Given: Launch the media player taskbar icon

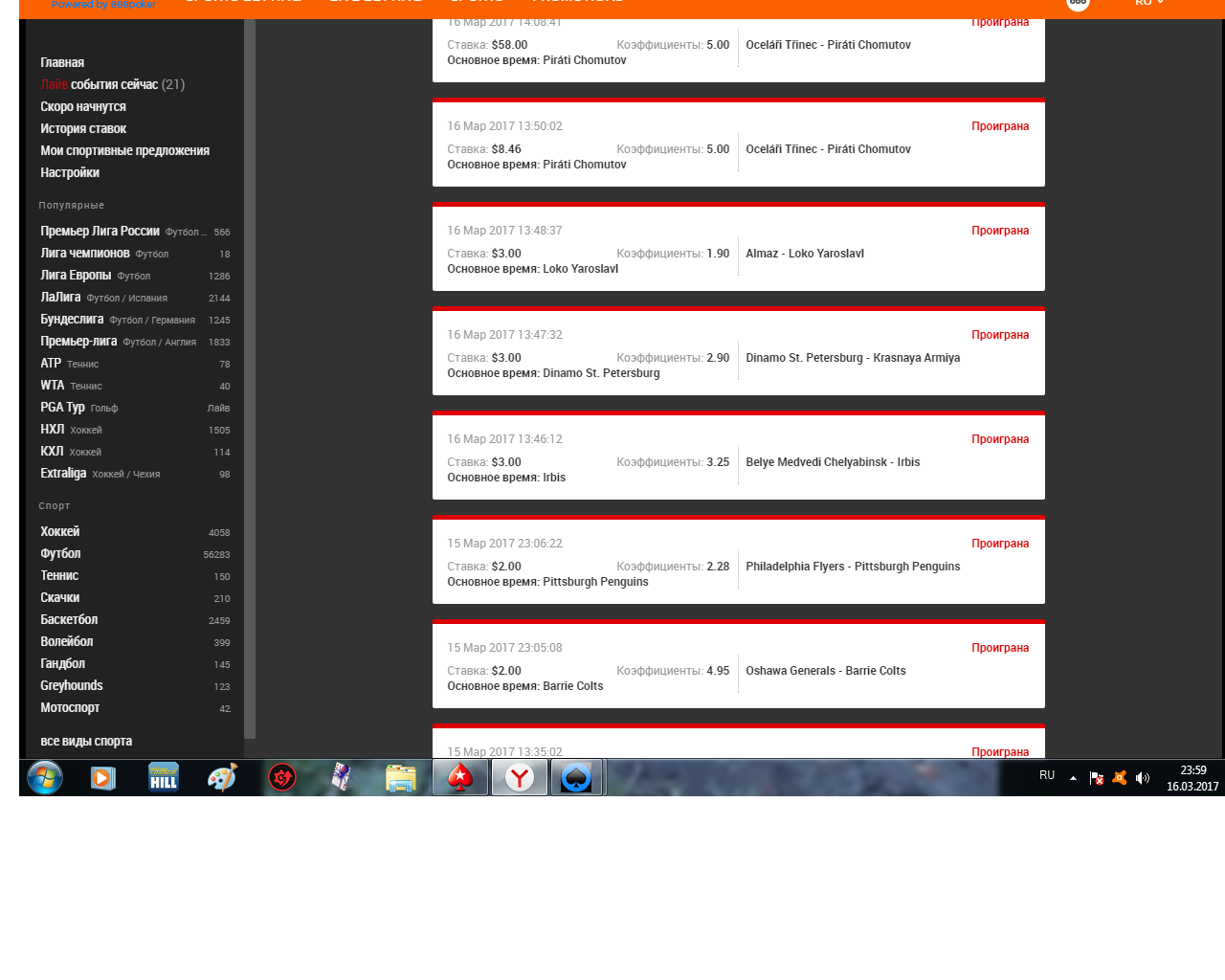Looking at the screenshot, I should 103,778.
